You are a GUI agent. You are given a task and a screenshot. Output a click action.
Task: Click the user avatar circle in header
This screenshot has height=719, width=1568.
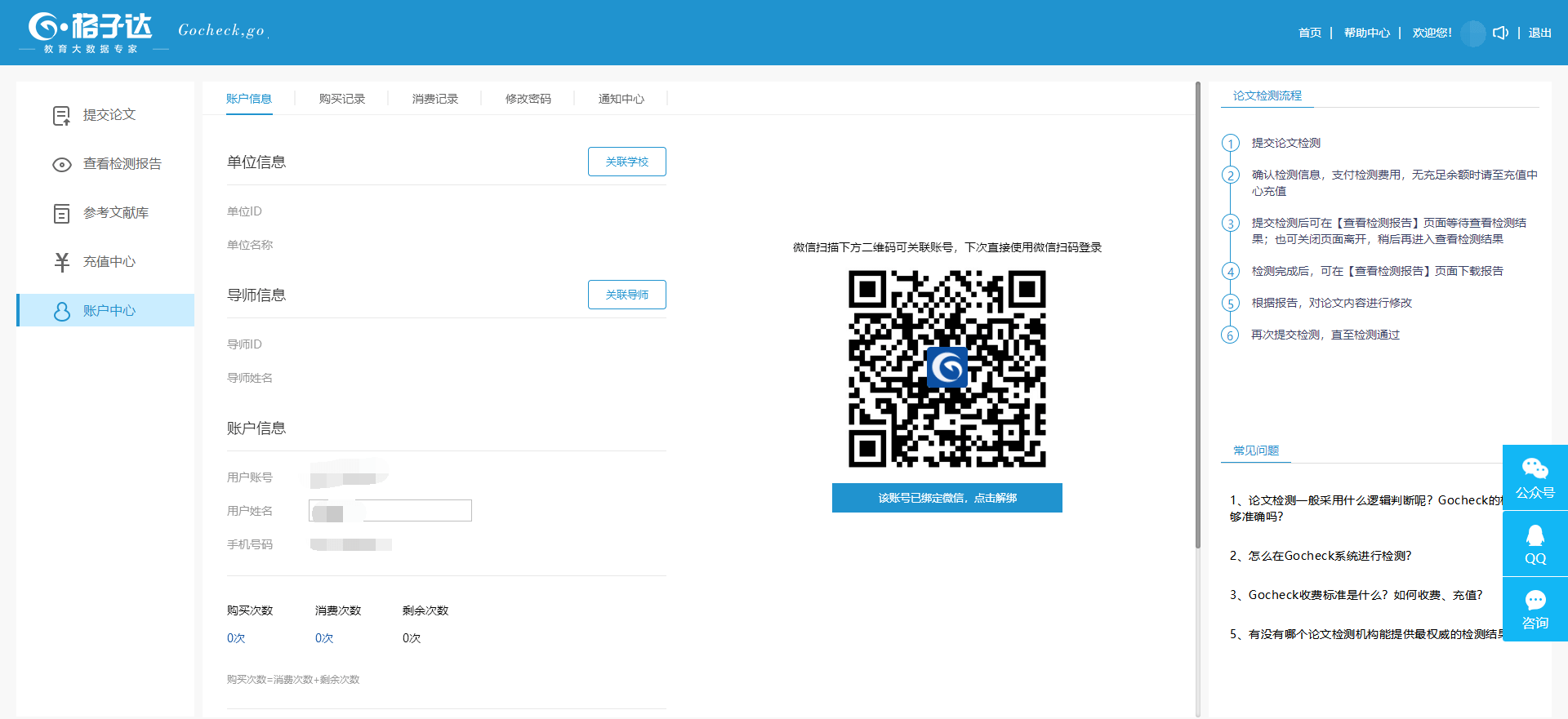[x=1472, y=33]
